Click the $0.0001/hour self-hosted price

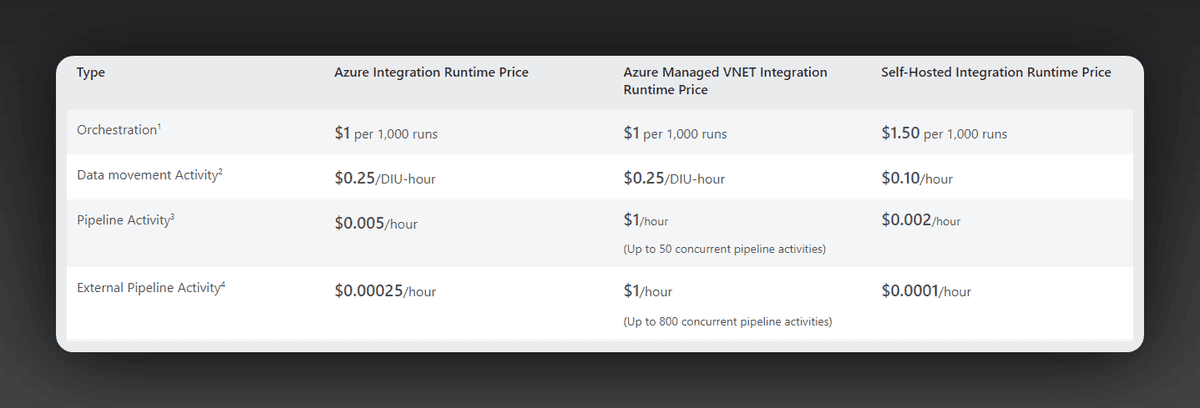pos(926,291)
